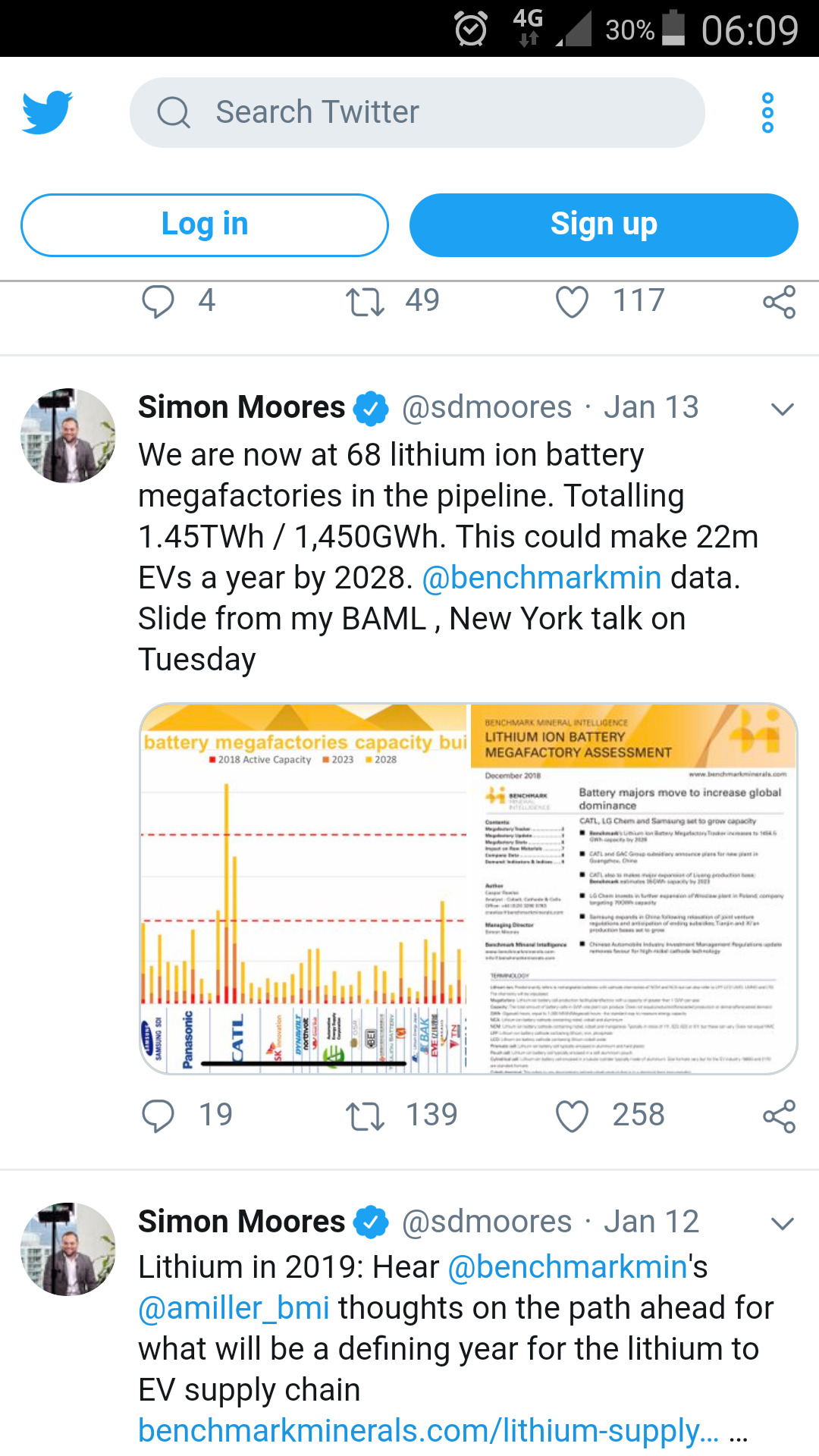The height and width of the screenshot is (1456, 819).
Task: View the battery megafactories slide image
Action: (469, 888)
